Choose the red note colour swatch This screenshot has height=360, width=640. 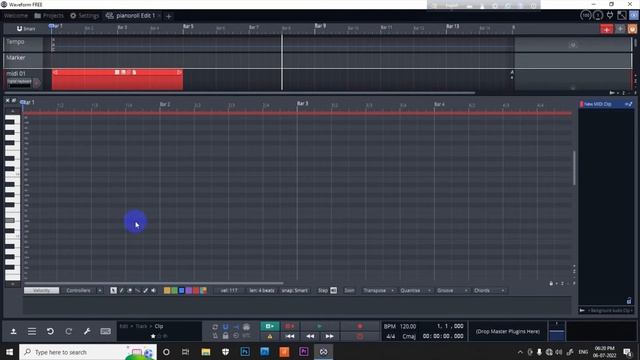(196, 291)
